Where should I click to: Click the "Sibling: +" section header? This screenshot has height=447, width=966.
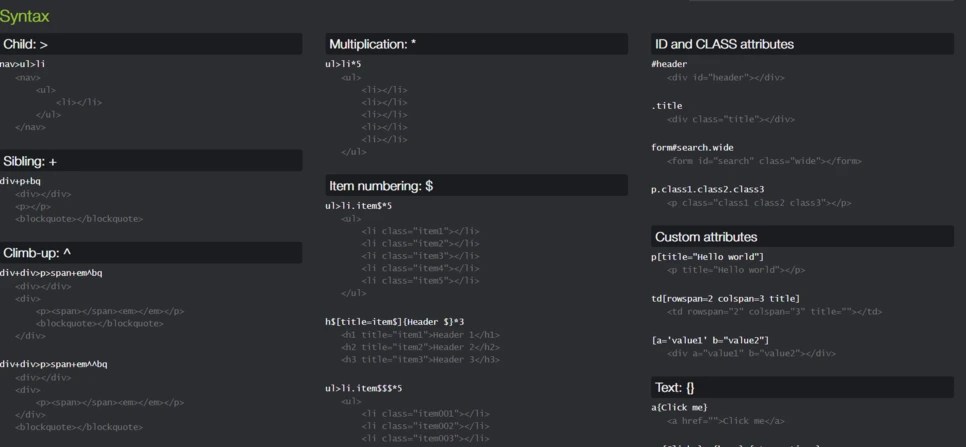pyautogui.click(x=30, y=161)
